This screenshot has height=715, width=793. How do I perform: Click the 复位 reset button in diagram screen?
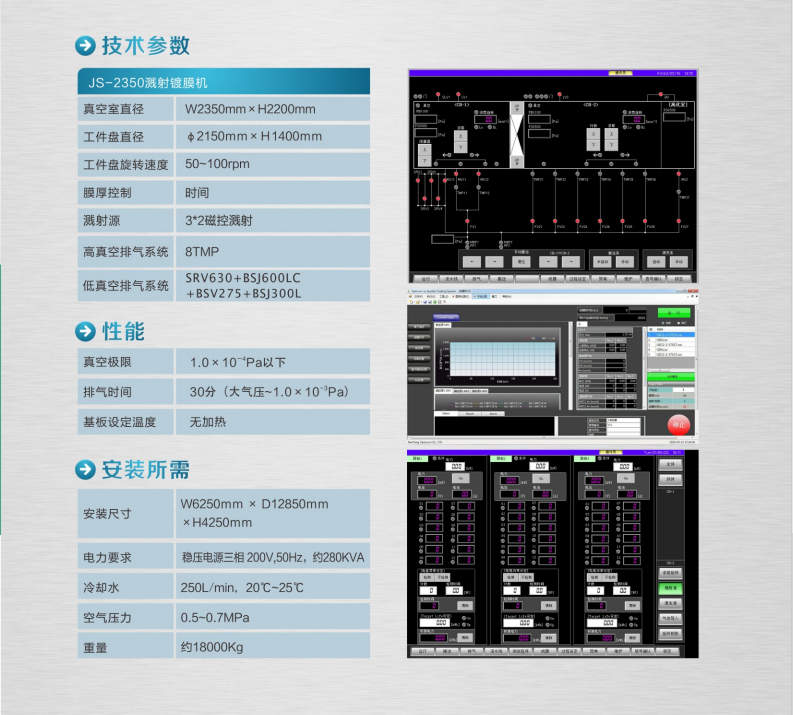pyautogui.click(x=521, y=261)
